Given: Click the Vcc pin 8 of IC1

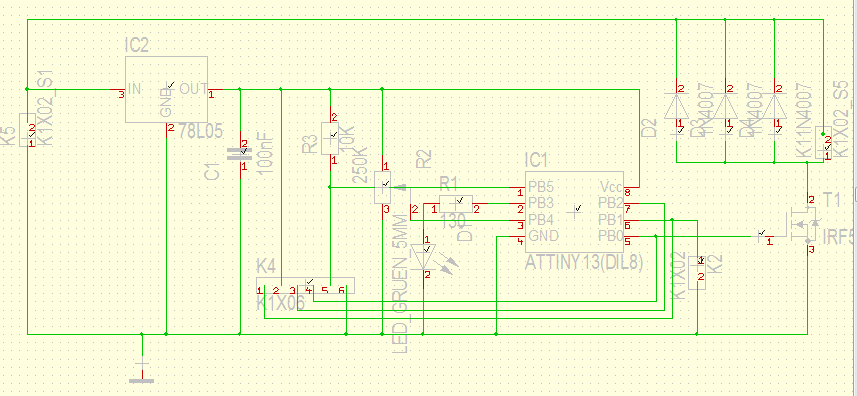Looking at the screenshot, I should 631,189.
